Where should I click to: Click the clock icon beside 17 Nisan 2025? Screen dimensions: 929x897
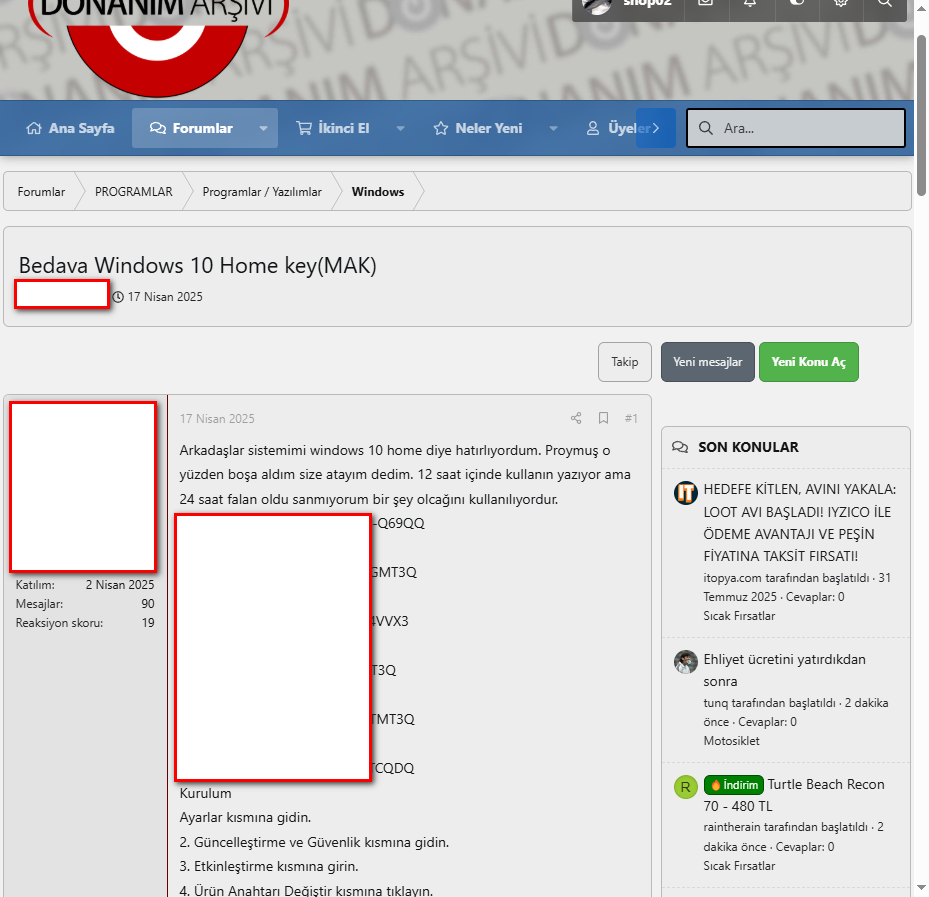[x=118, y=297]
